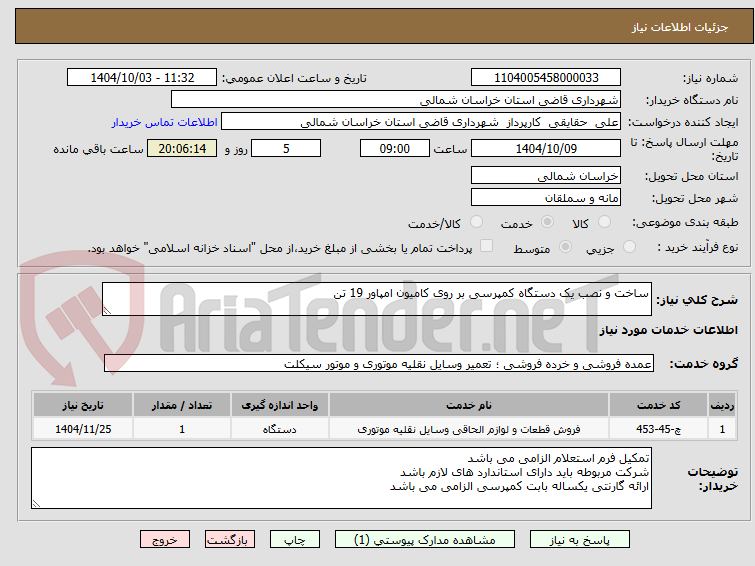Viewport: 755px width, 566px height.
Task: Click the resize handle of description textarea
Action: pos(107,311)
